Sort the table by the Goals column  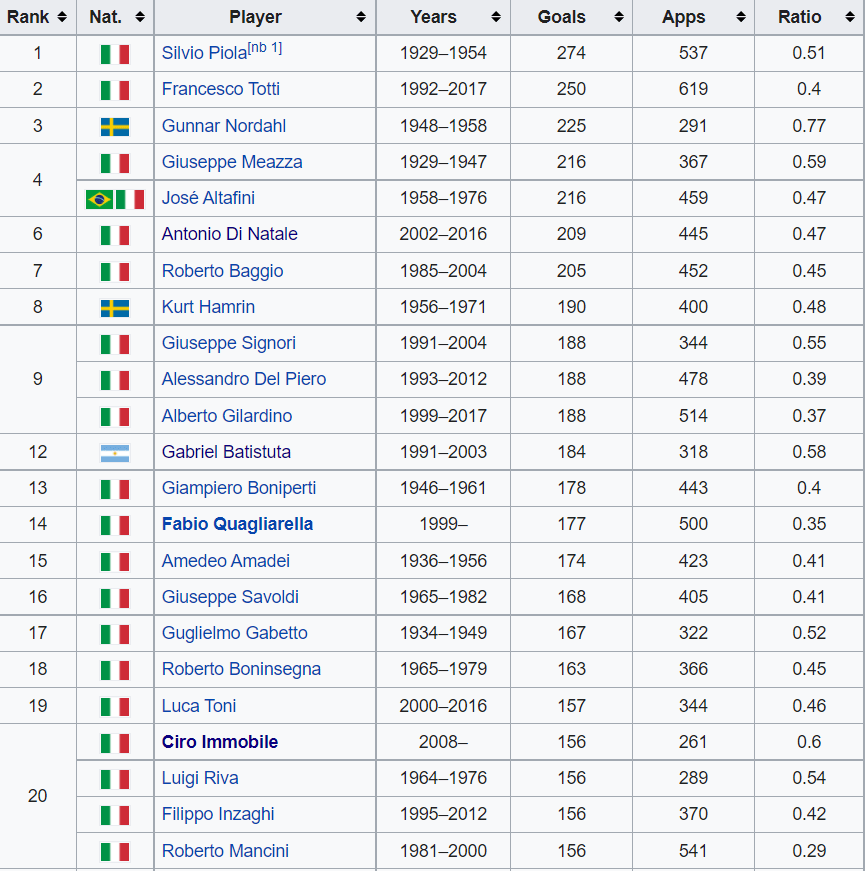coord(618,17)
